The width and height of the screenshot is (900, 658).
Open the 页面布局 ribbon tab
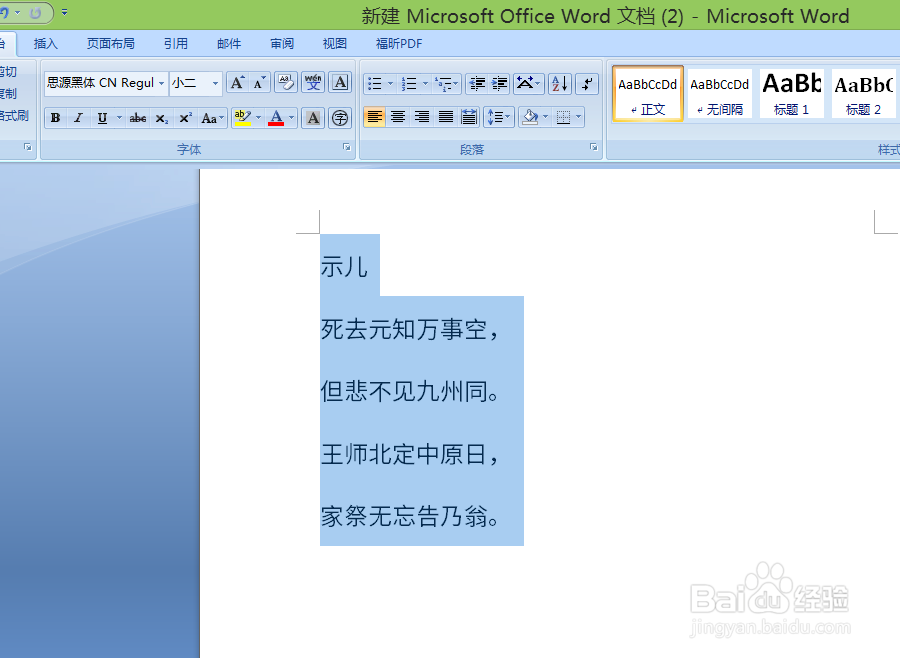pyautogui.click(x=111, y=44)
